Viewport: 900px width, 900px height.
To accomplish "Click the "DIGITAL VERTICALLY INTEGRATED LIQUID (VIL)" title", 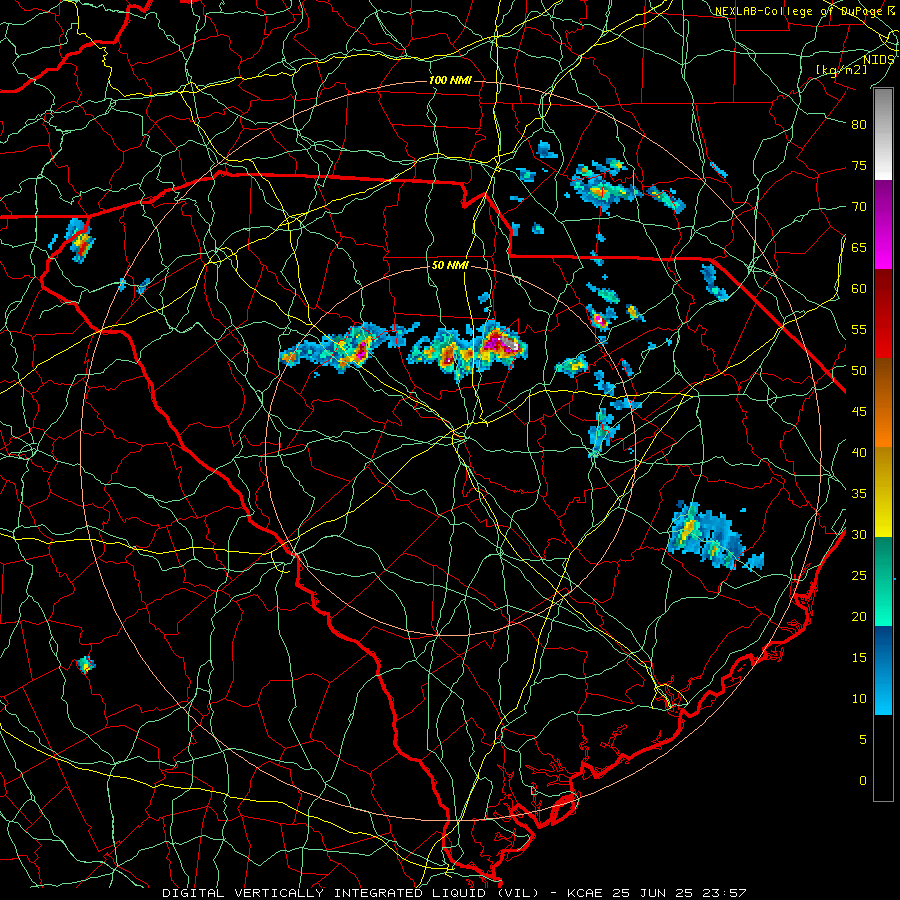I will [x=351, y=893].
